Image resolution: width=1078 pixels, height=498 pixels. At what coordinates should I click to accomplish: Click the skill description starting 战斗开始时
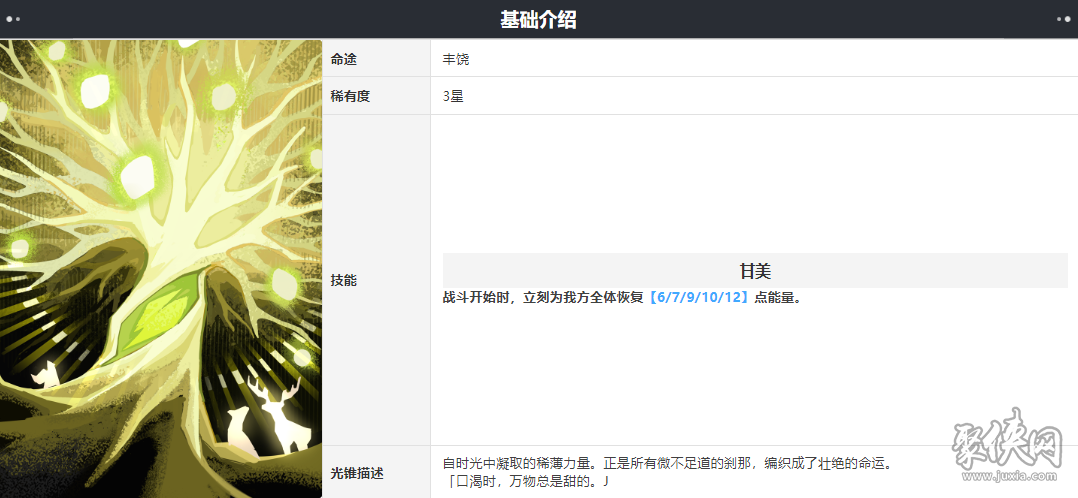click(x=622, y=299)
